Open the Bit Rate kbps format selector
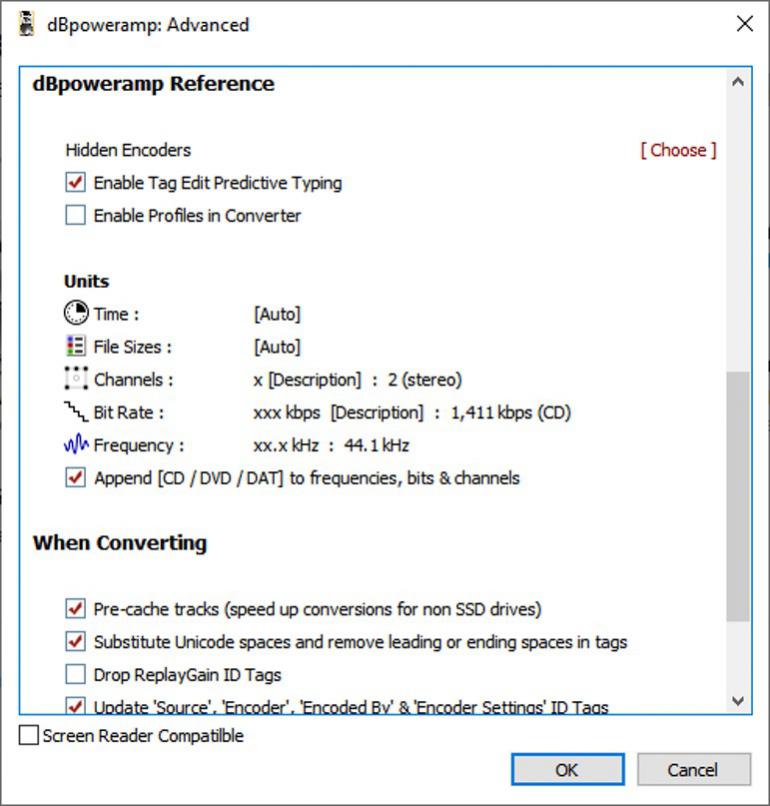 point(411,412)
